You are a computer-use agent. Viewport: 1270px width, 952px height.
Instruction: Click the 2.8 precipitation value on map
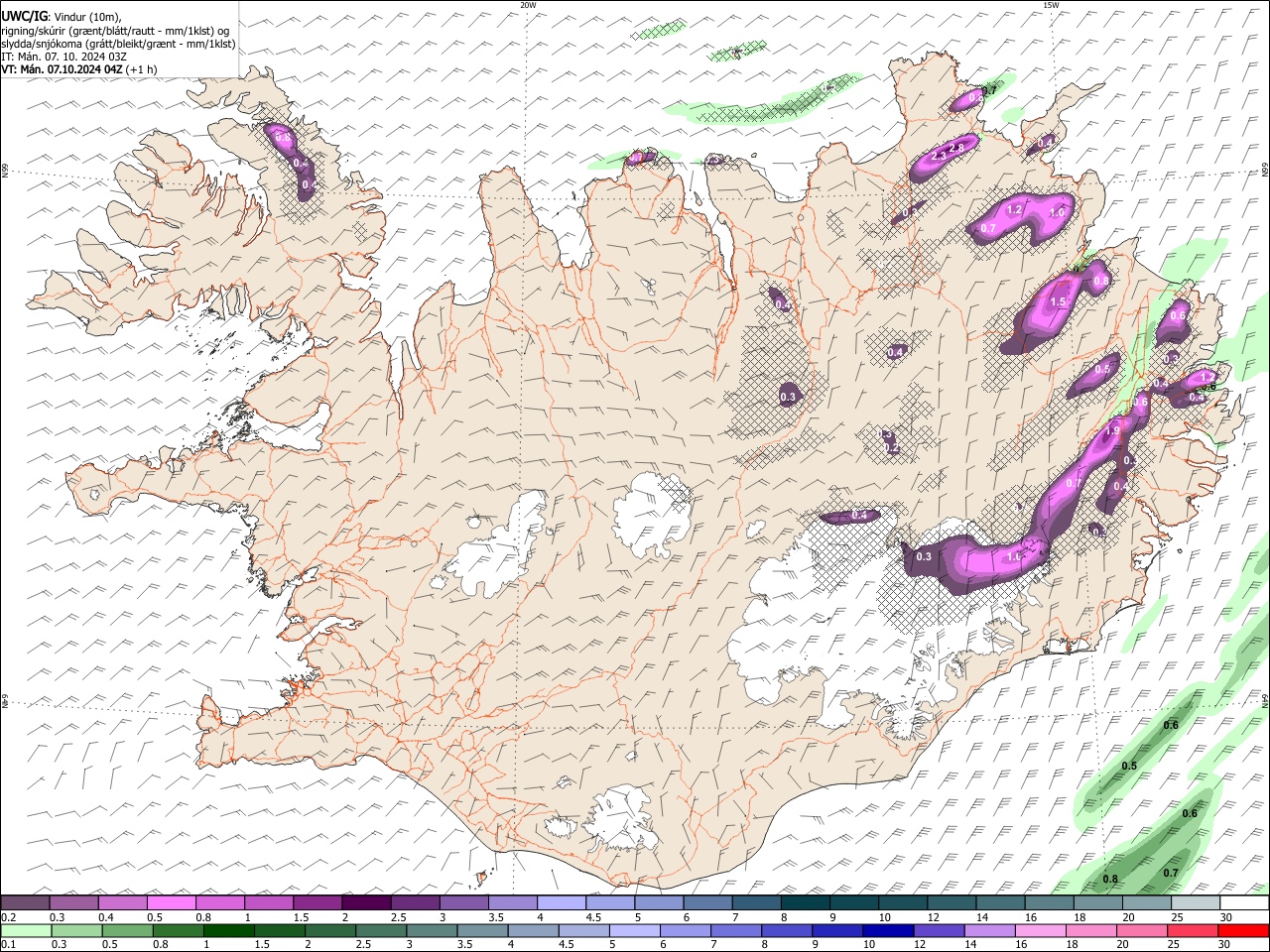point(956,148)
